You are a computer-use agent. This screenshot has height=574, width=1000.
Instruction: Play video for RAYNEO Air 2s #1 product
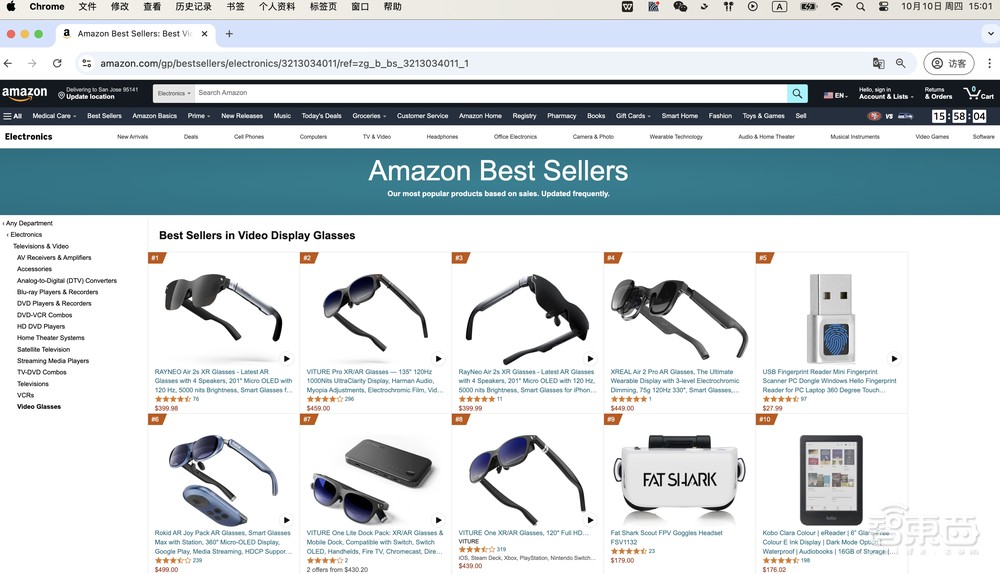point(286,358)
